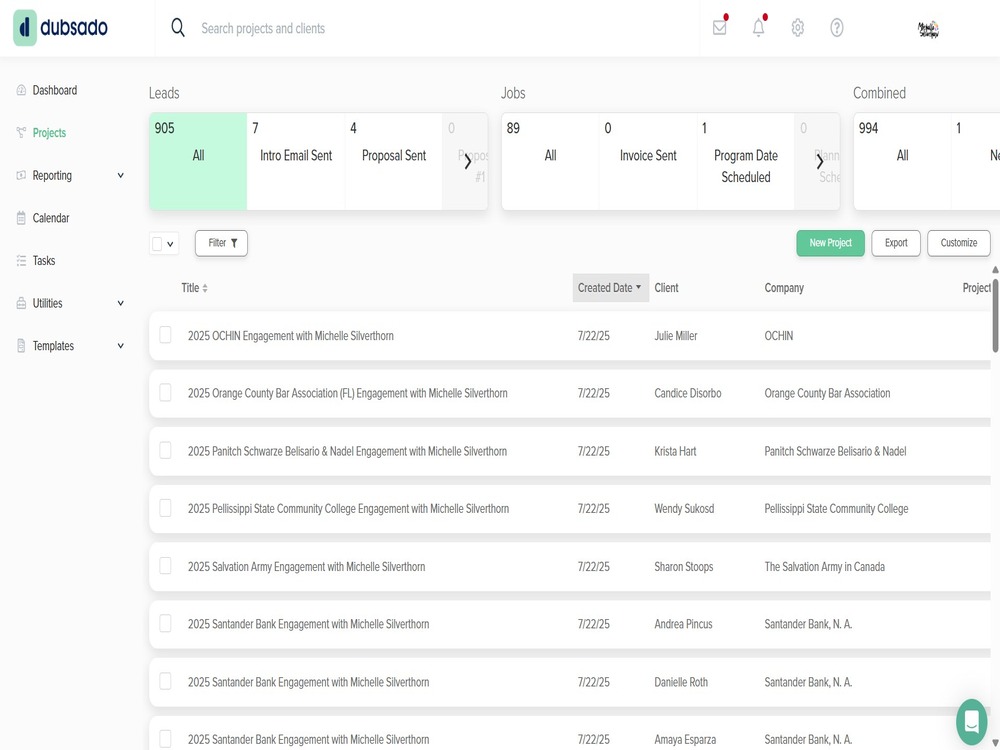Open the Tasks page
This screenshot has height=750, width=1000.
[44, 261]
